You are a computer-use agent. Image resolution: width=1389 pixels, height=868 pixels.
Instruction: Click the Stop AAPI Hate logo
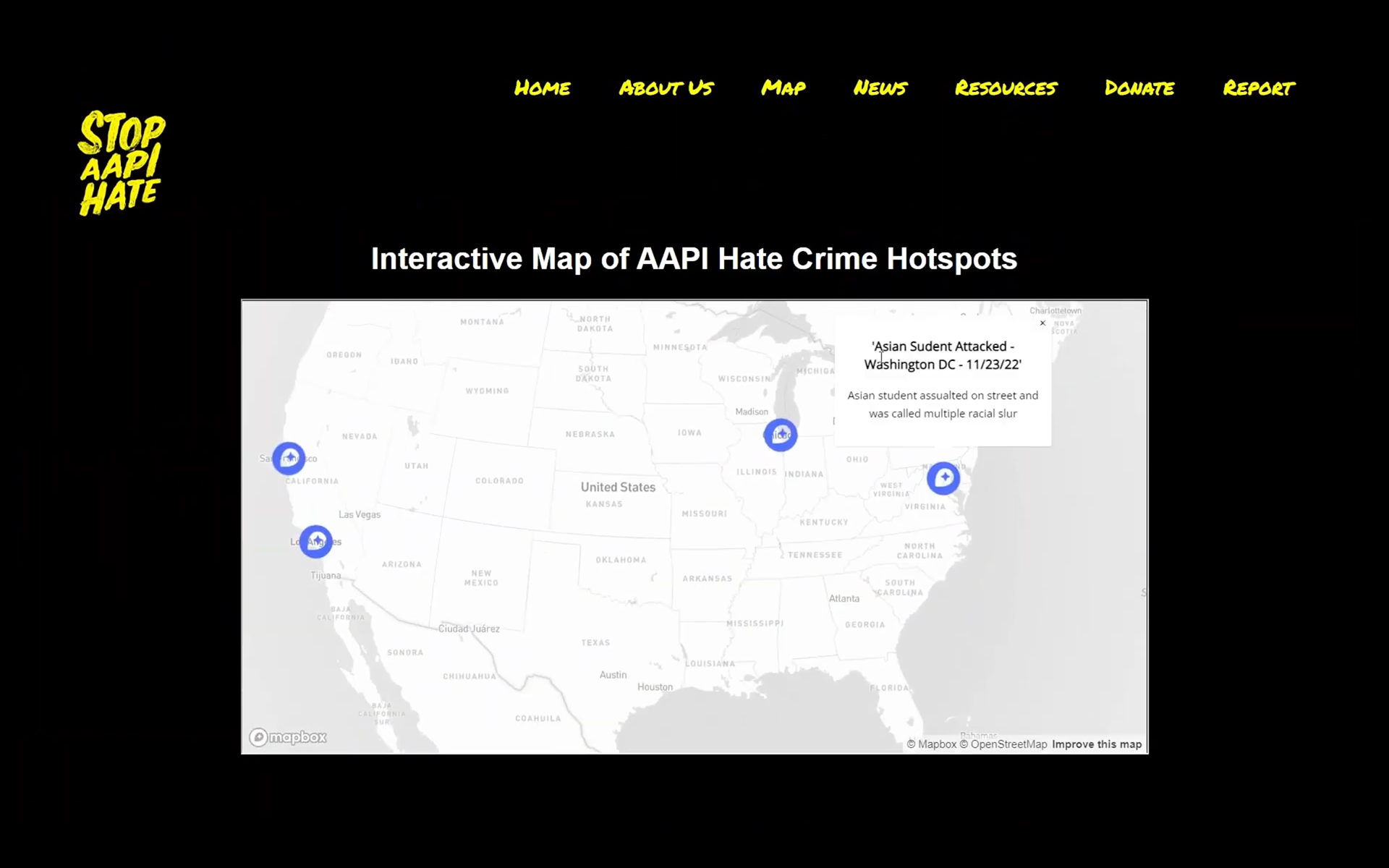point(121,163)
